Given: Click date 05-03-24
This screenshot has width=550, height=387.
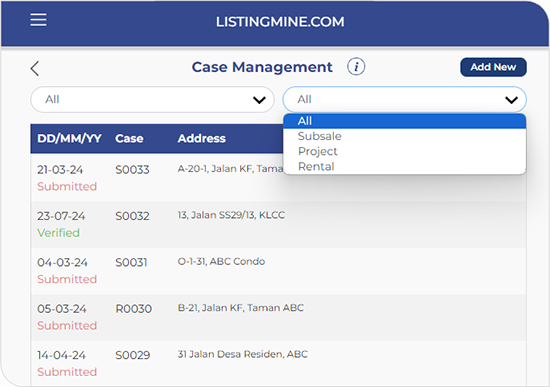Looking at the screenshot, I should point(62,309).
